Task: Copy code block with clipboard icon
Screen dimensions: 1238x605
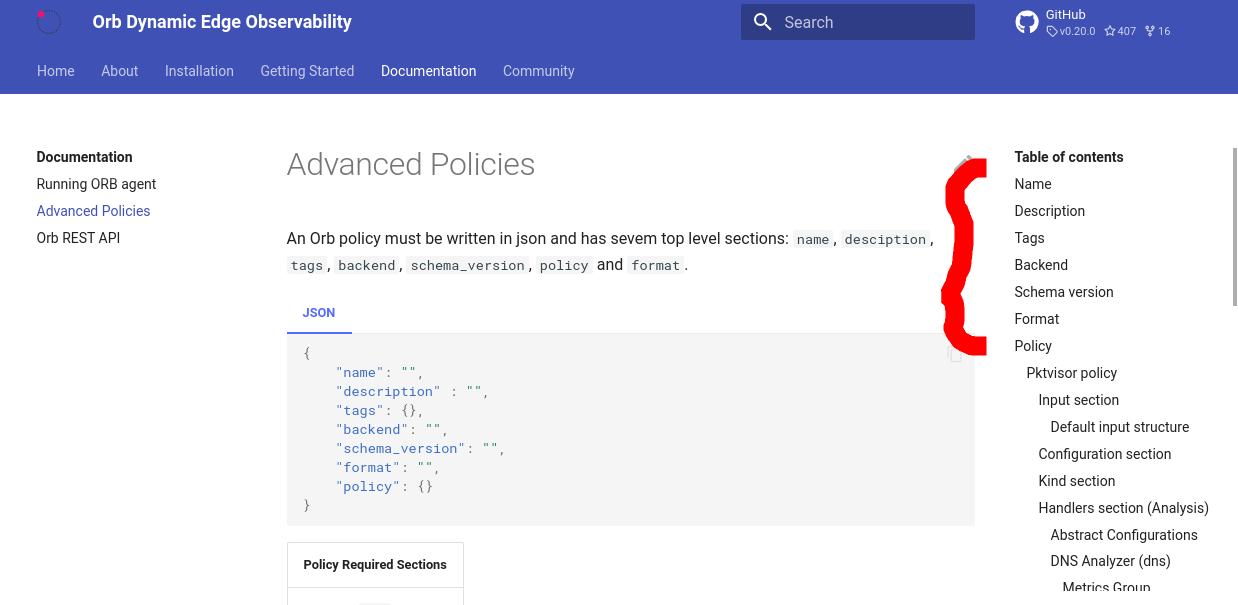Action: pyautogui.click(x=955, y=354)
